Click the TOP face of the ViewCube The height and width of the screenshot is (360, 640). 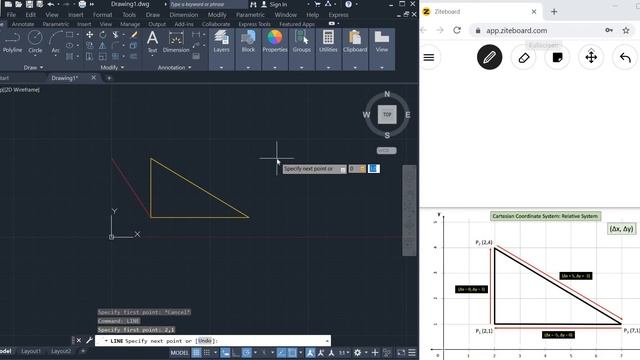point(387,114)
